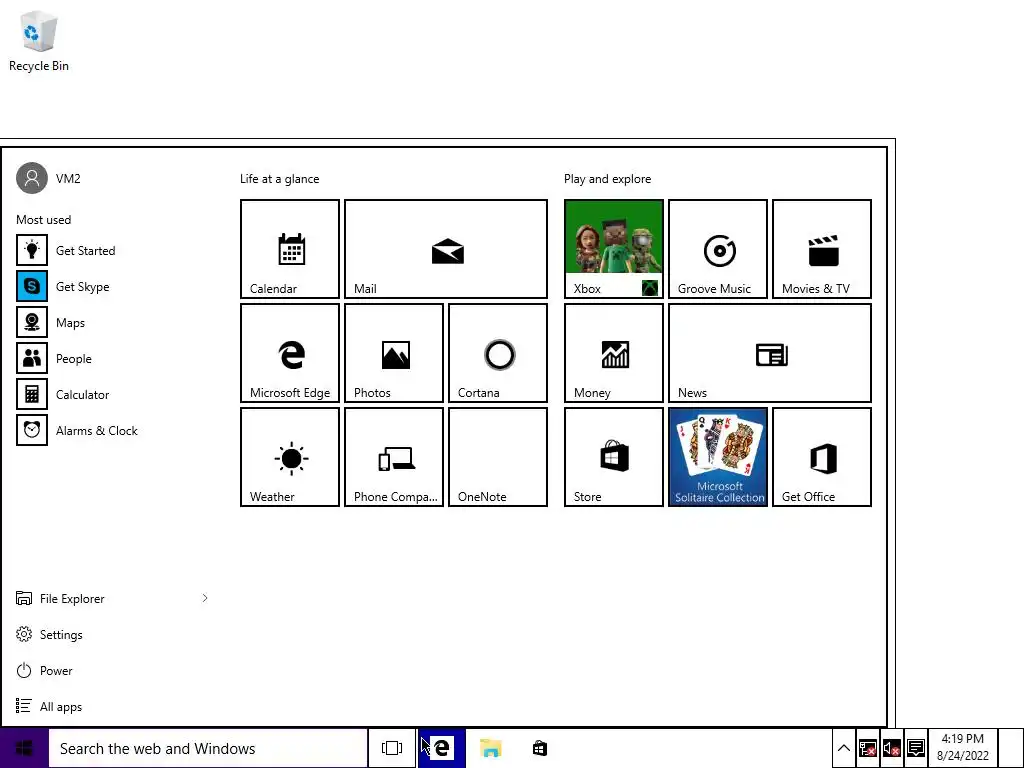The height and width of the screenshot is (768, 1024).
Task: Open People from Most used
Action: tap(54, 359)
